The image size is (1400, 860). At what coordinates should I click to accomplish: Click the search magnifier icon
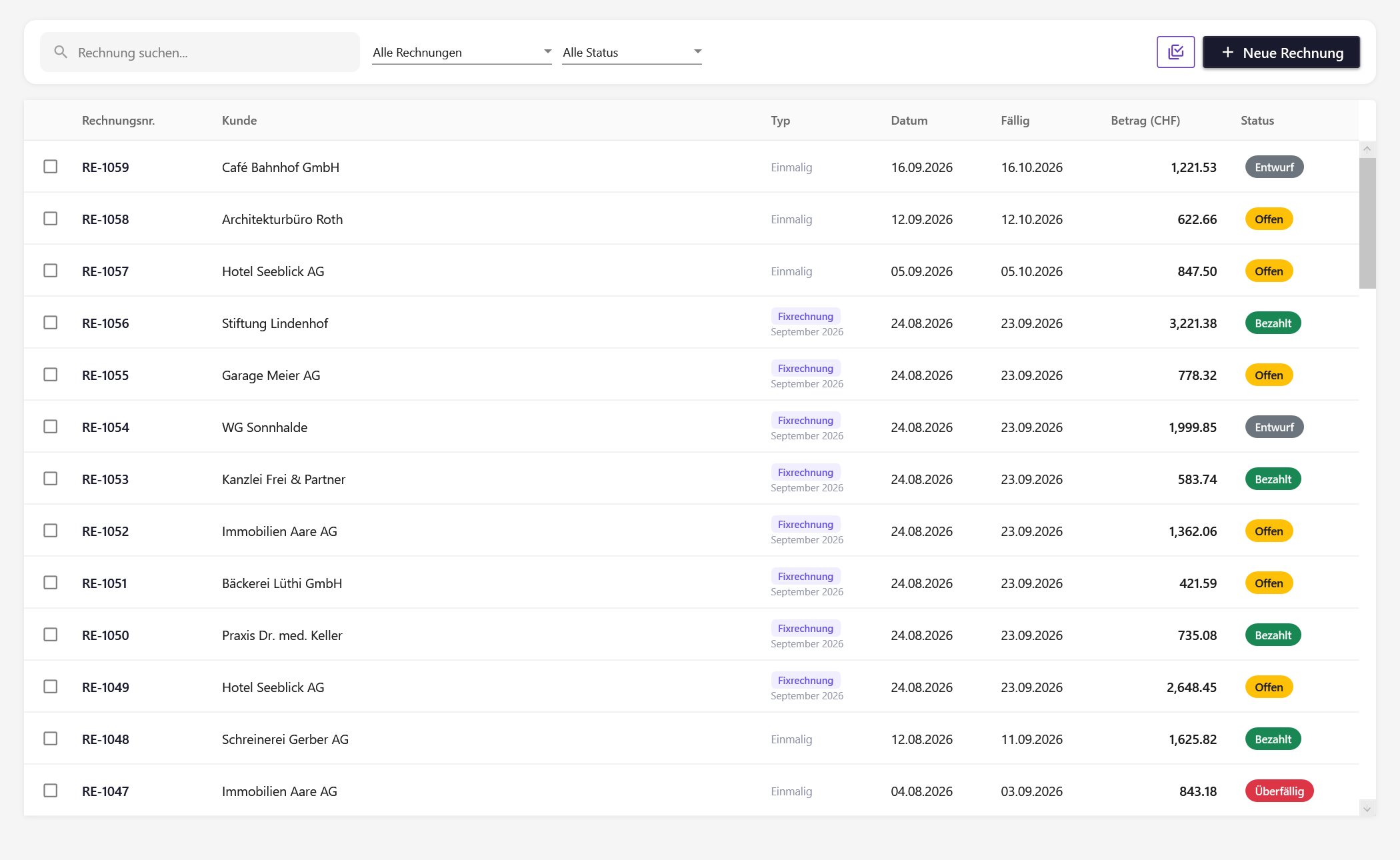coord(61,52)
